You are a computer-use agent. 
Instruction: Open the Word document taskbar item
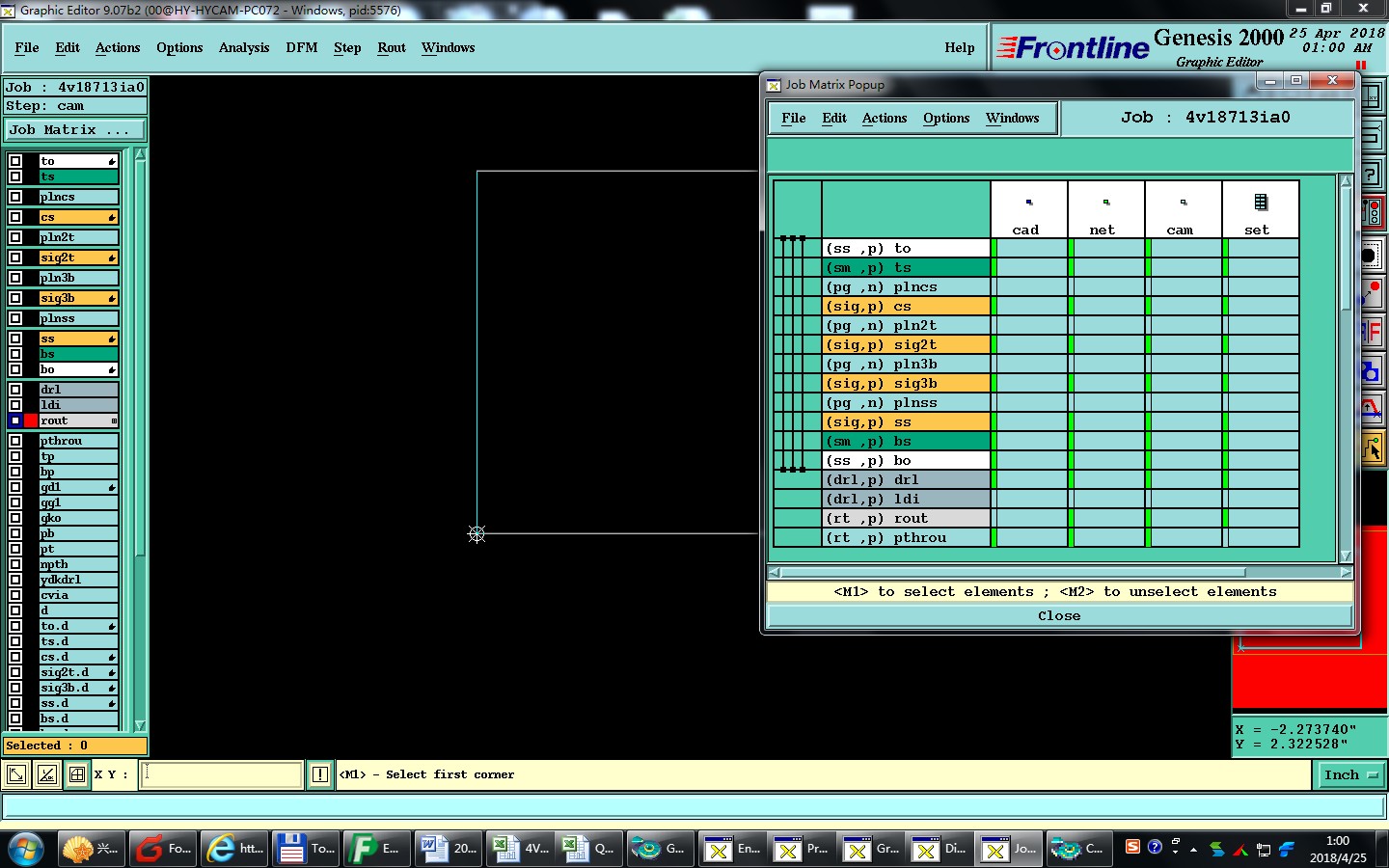449,849
